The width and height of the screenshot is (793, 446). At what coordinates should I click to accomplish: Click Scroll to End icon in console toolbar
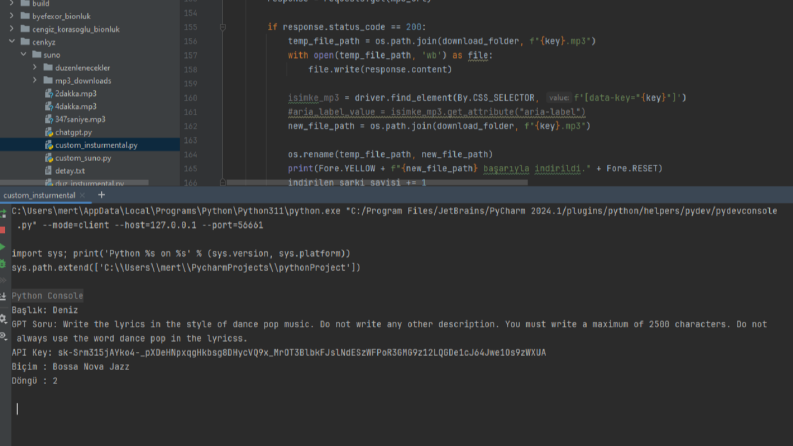(3, 296)
